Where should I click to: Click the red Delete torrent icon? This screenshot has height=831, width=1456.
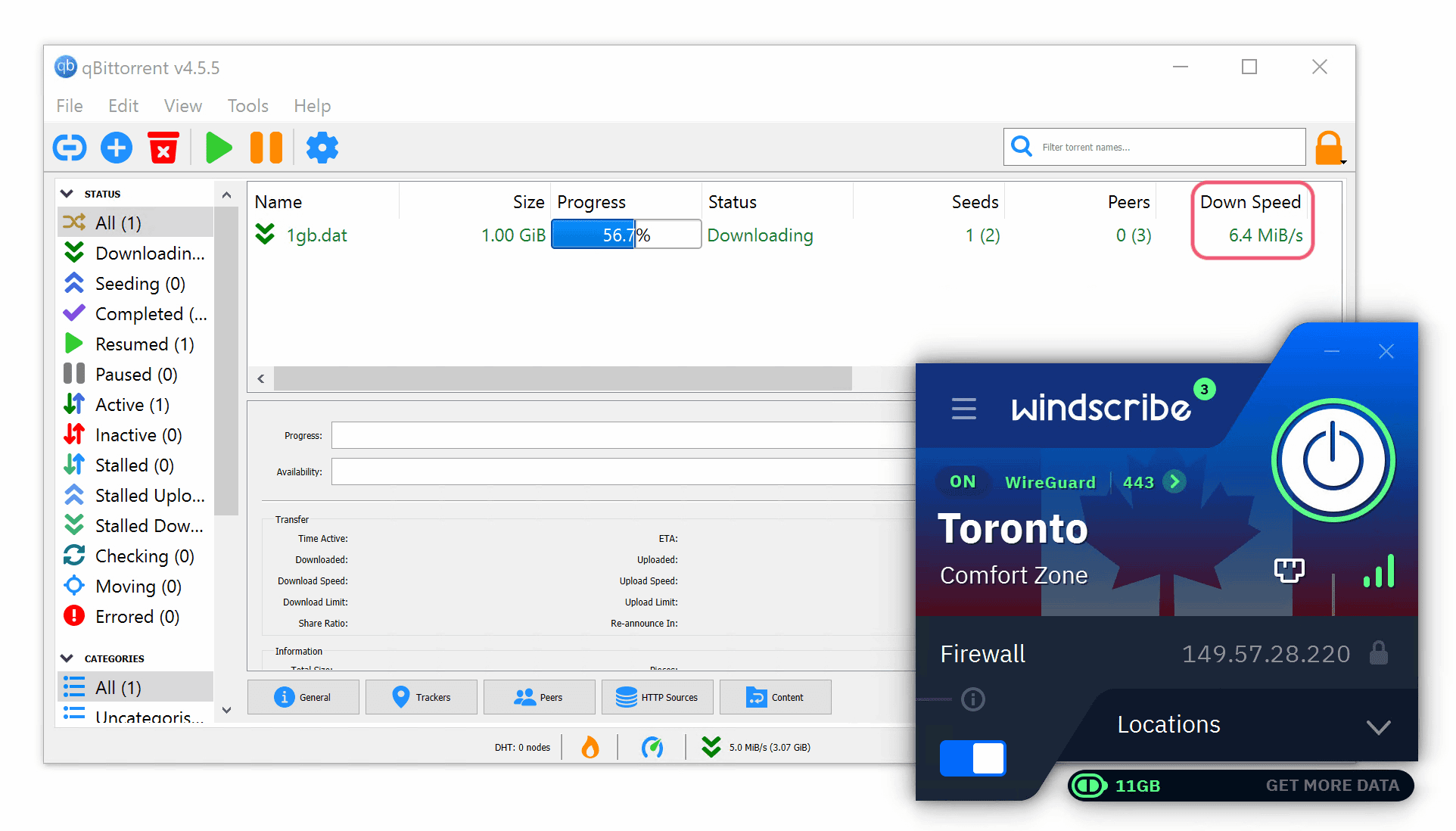click(163, 148)
